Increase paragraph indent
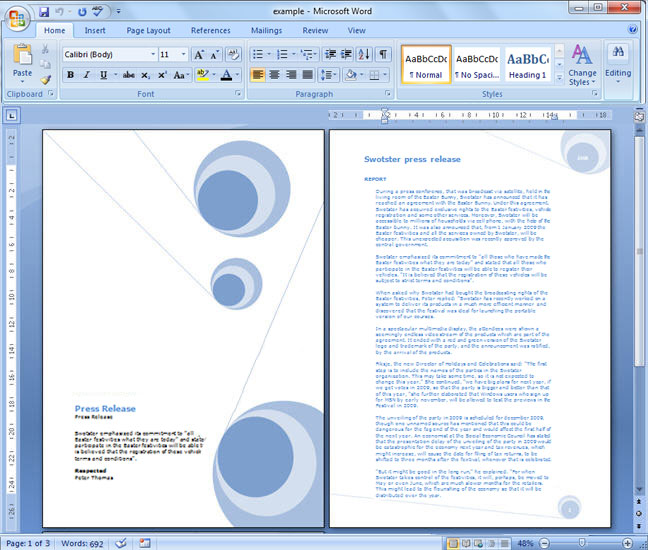Screen dimensions: 648x550 (x=346, y=54)
